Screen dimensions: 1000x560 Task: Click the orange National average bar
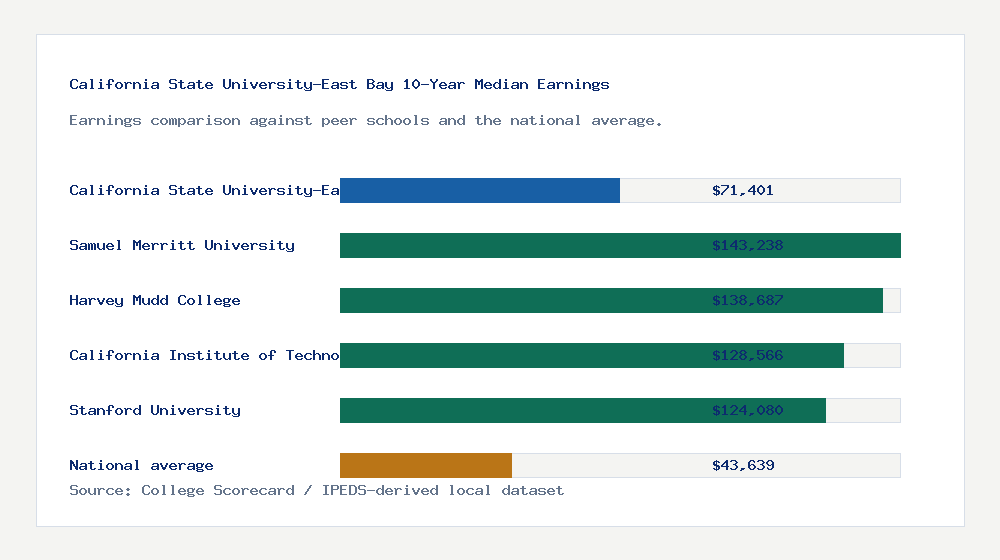coord(425,466)
